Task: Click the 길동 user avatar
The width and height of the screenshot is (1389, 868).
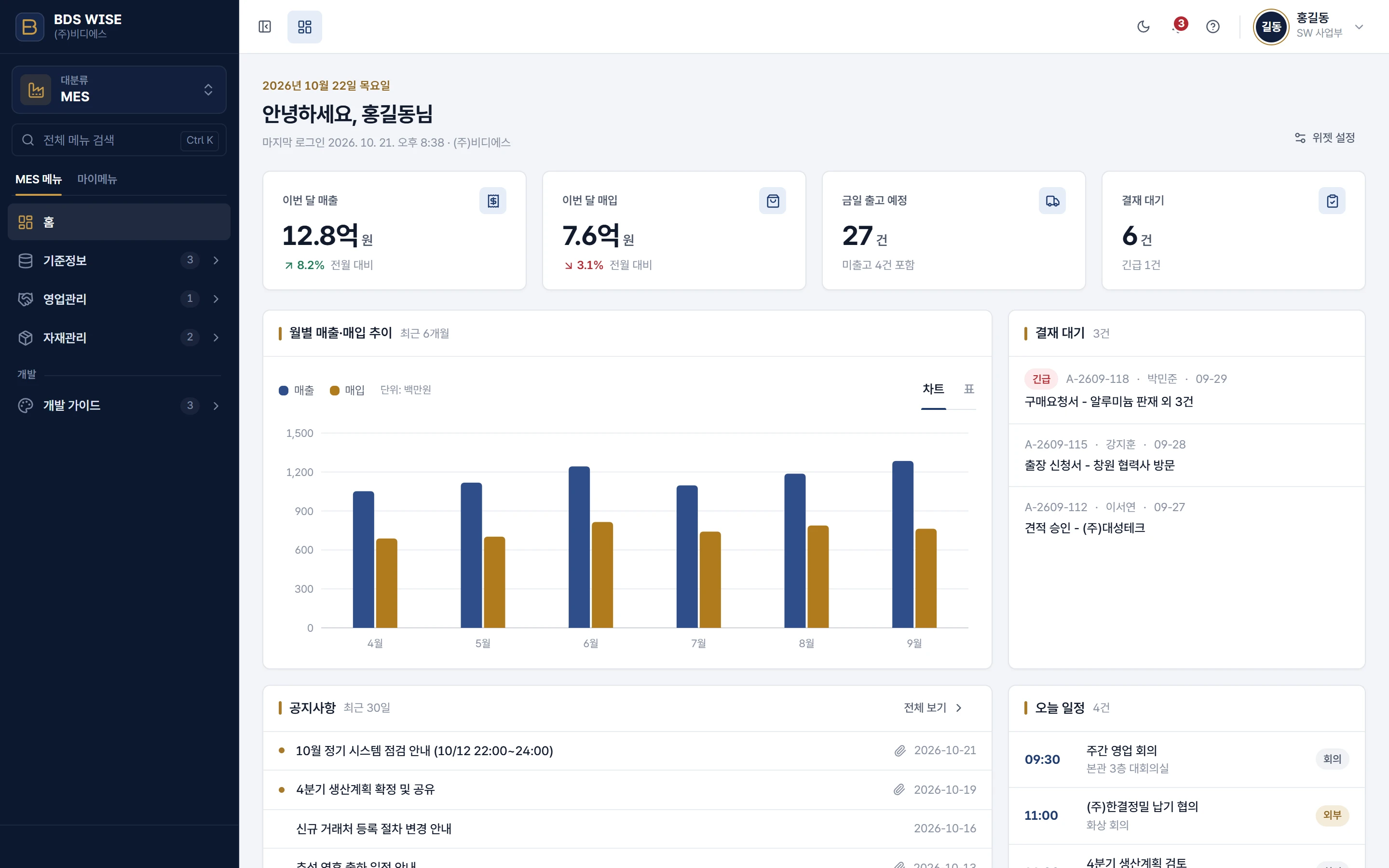Action: pos(1271,27)
